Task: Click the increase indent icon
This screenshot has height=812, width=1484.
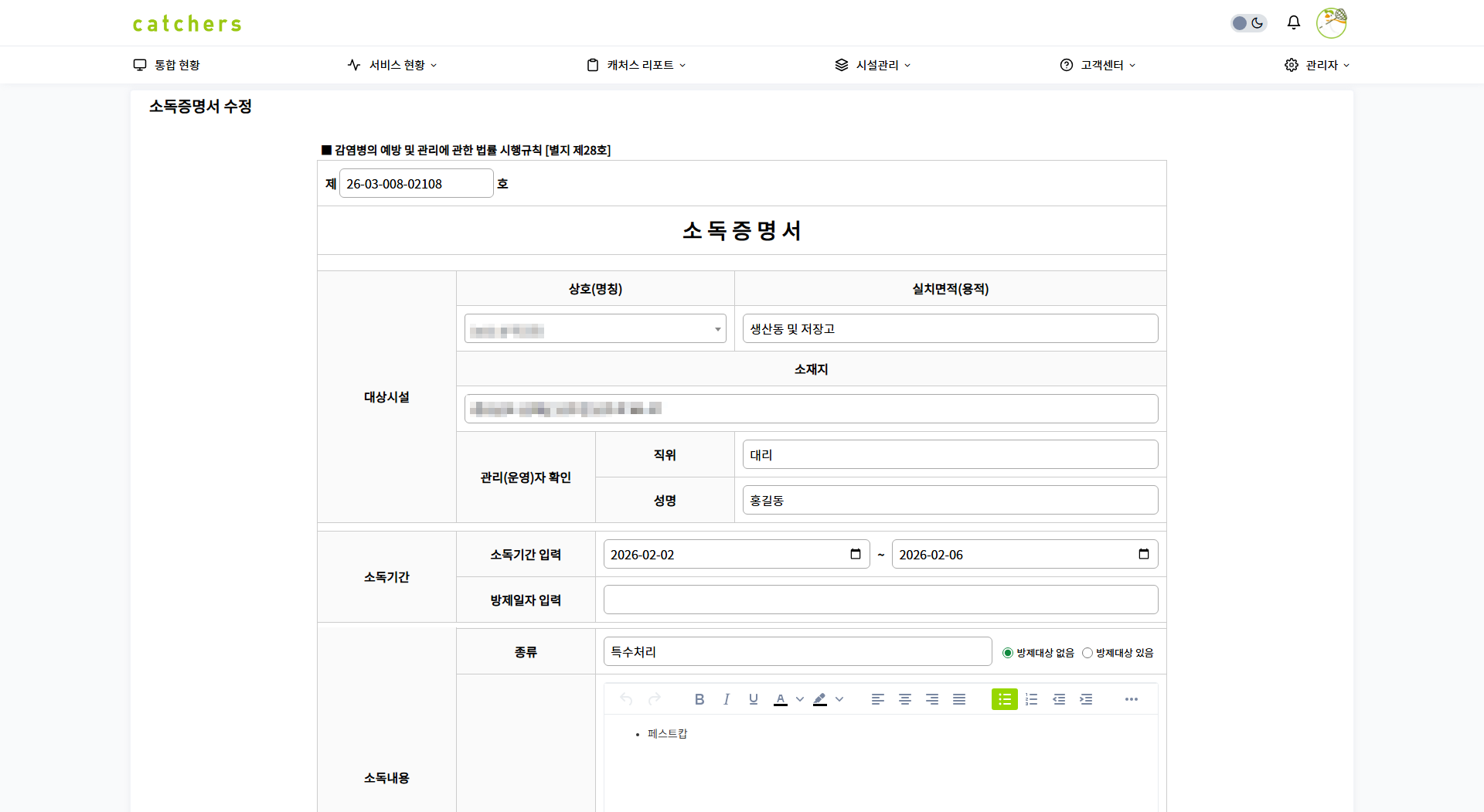Action: click(1086, 699)
